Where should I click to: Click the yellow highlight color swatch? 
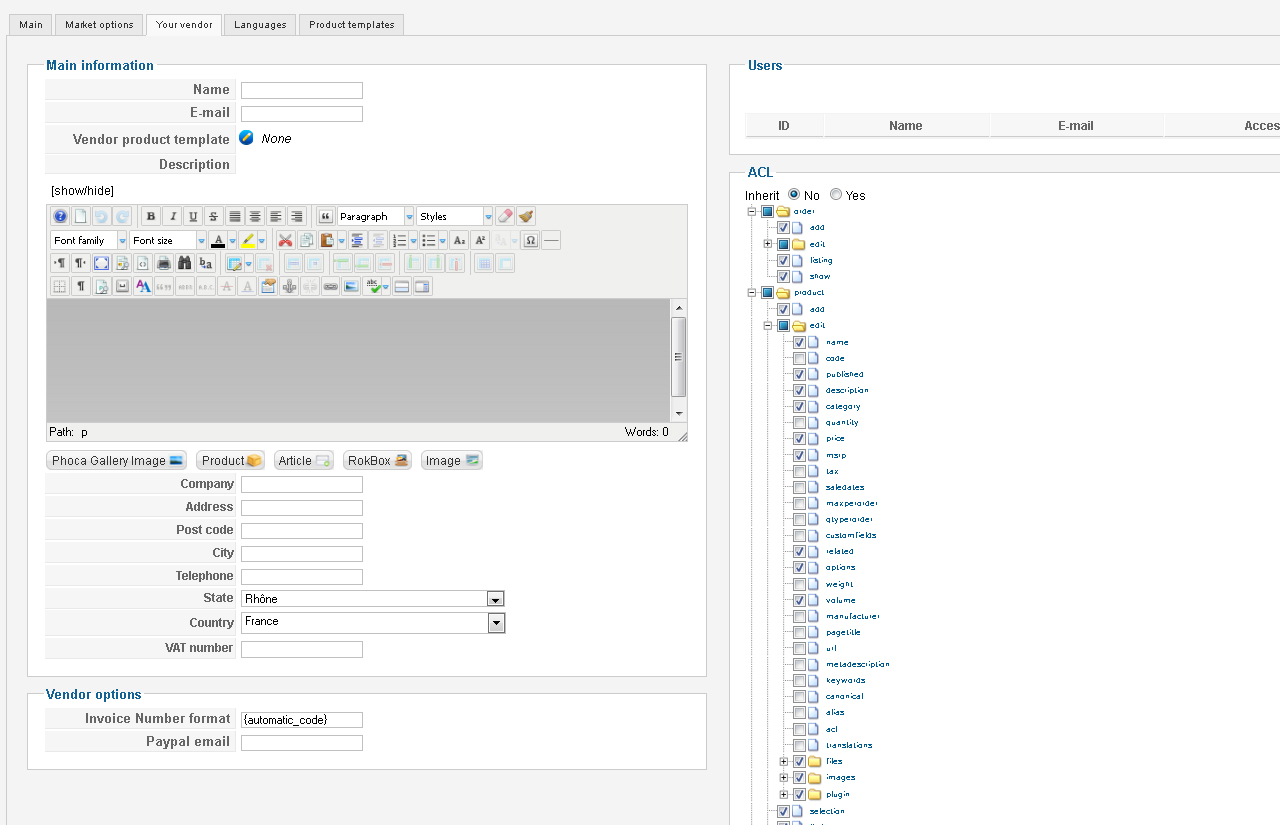pos(248,240)
